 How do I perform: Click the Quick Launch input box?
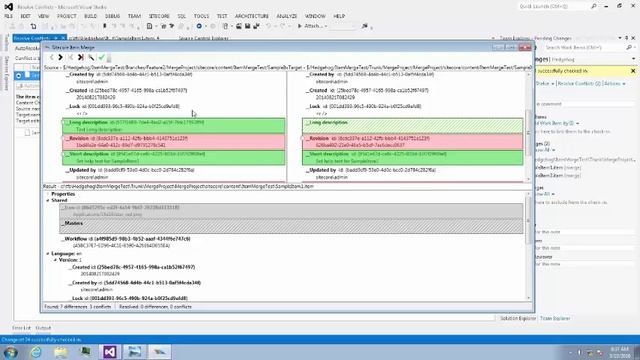pos(553,6)
